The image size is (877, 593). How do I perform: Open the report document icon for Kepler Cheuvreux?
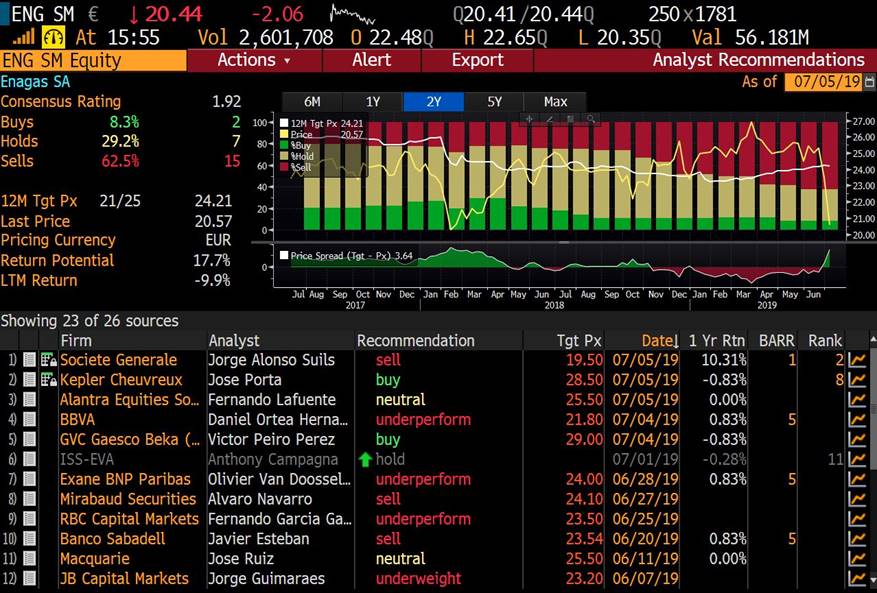(x=29, y=380)
